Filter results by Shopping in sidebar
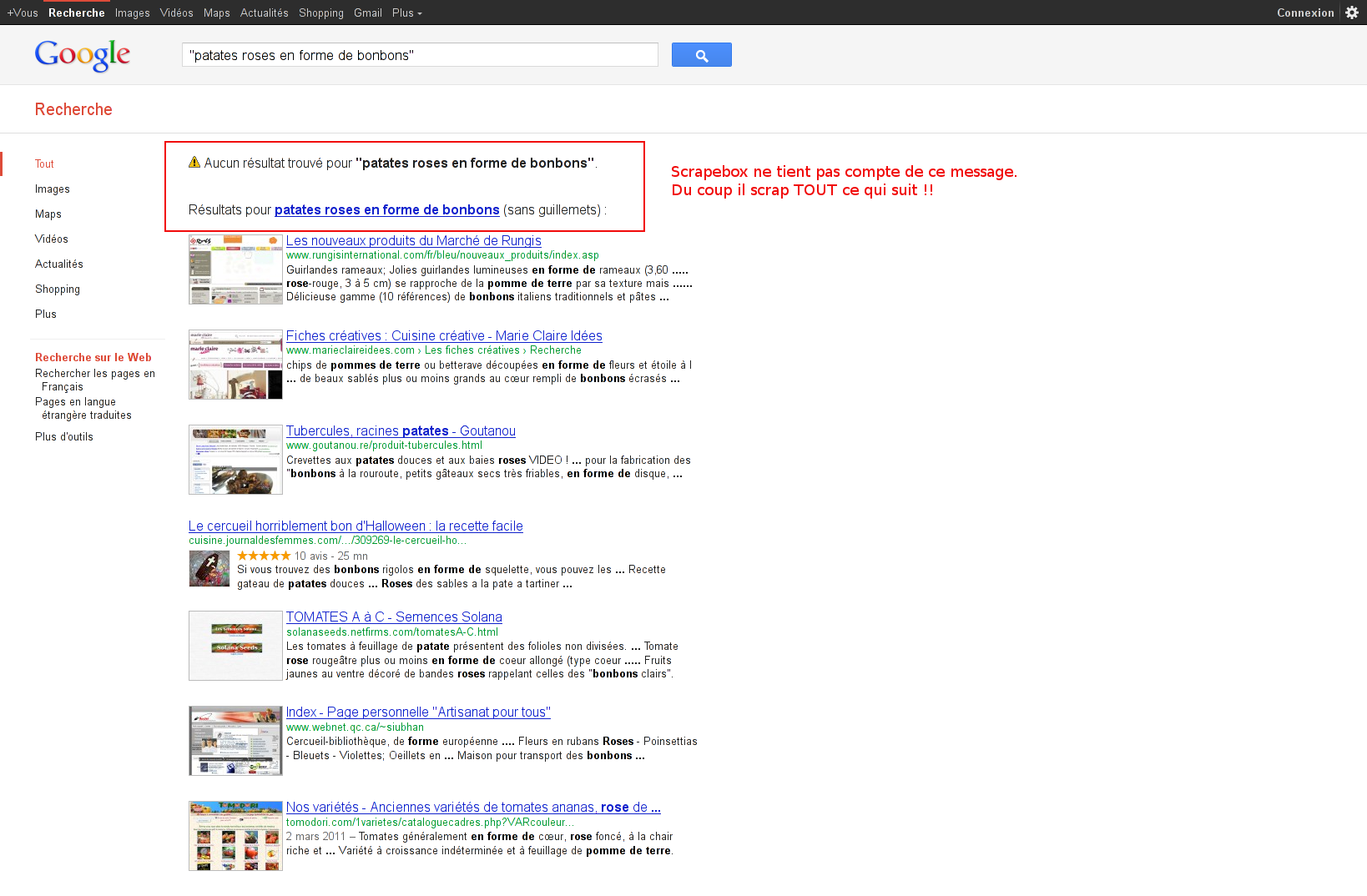Image resolution: width=1367 pixels, height=896 pixels. tap(58, 289)
